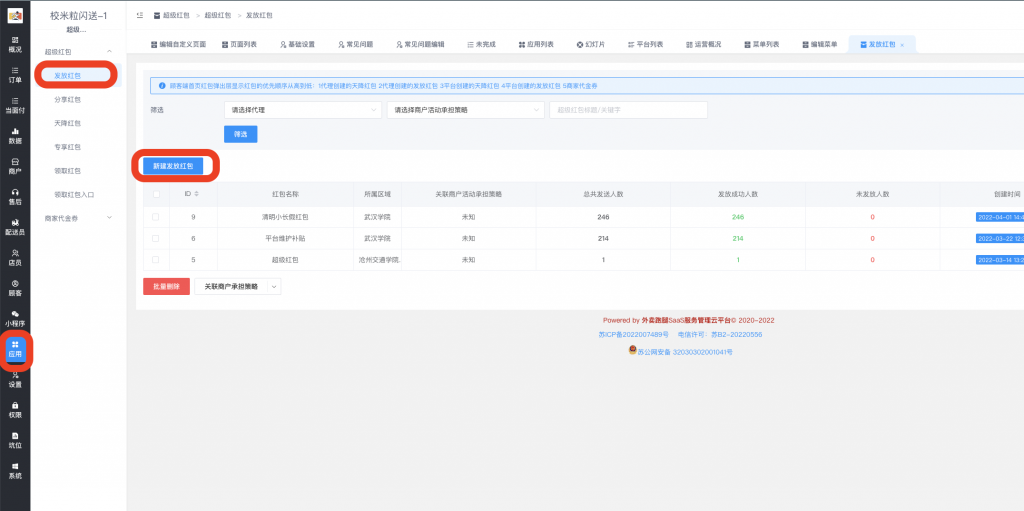Switch to the 未完成 tab
The image size is (1024, 511).
pos(482,44)
